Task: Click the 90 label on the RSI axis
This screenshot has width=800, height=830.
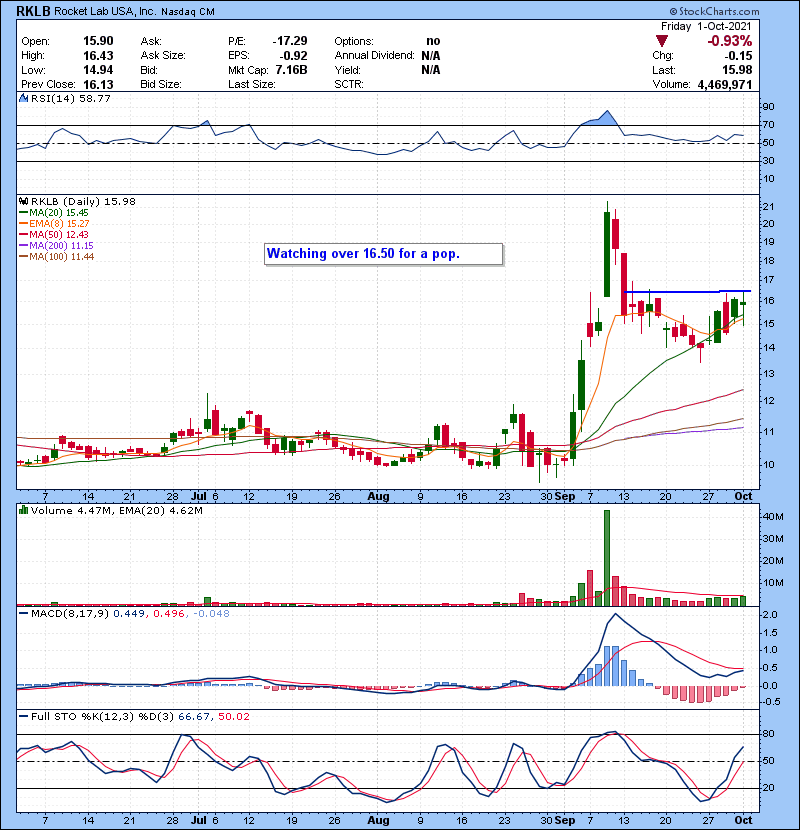Action: click(768, 107)
